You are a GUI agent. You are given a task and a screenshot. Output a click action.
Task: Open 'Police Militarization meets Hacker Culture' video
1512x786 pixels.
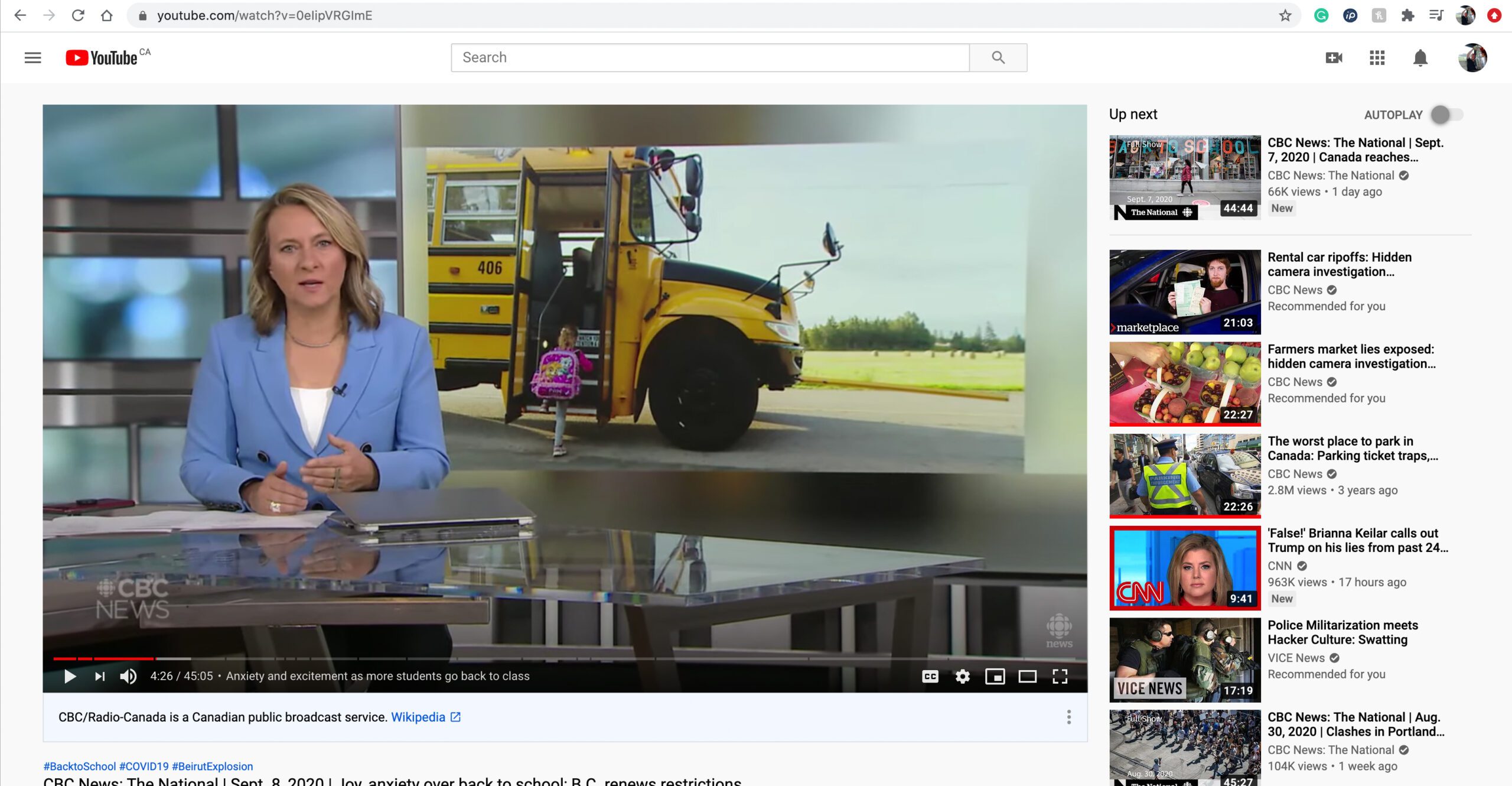[x=1342, y=632]
